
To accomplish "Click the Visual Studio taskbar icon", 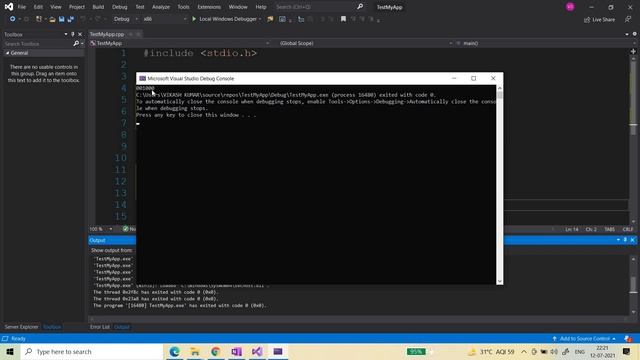I will click(257, 351).
